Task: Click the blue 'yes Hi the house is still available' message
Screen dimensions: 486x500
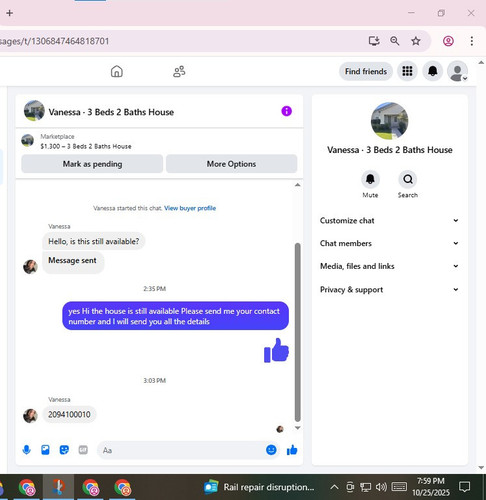Action: point(175,316)
